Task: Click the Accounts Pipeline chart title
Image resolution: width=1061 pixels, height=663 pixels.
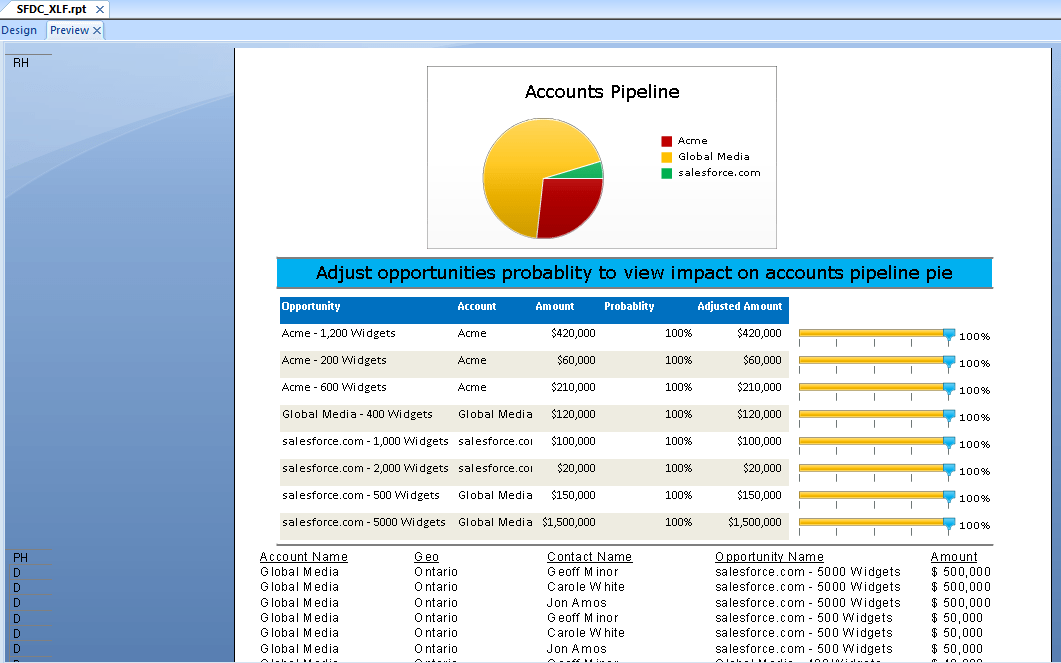Action: pos(602,92)
